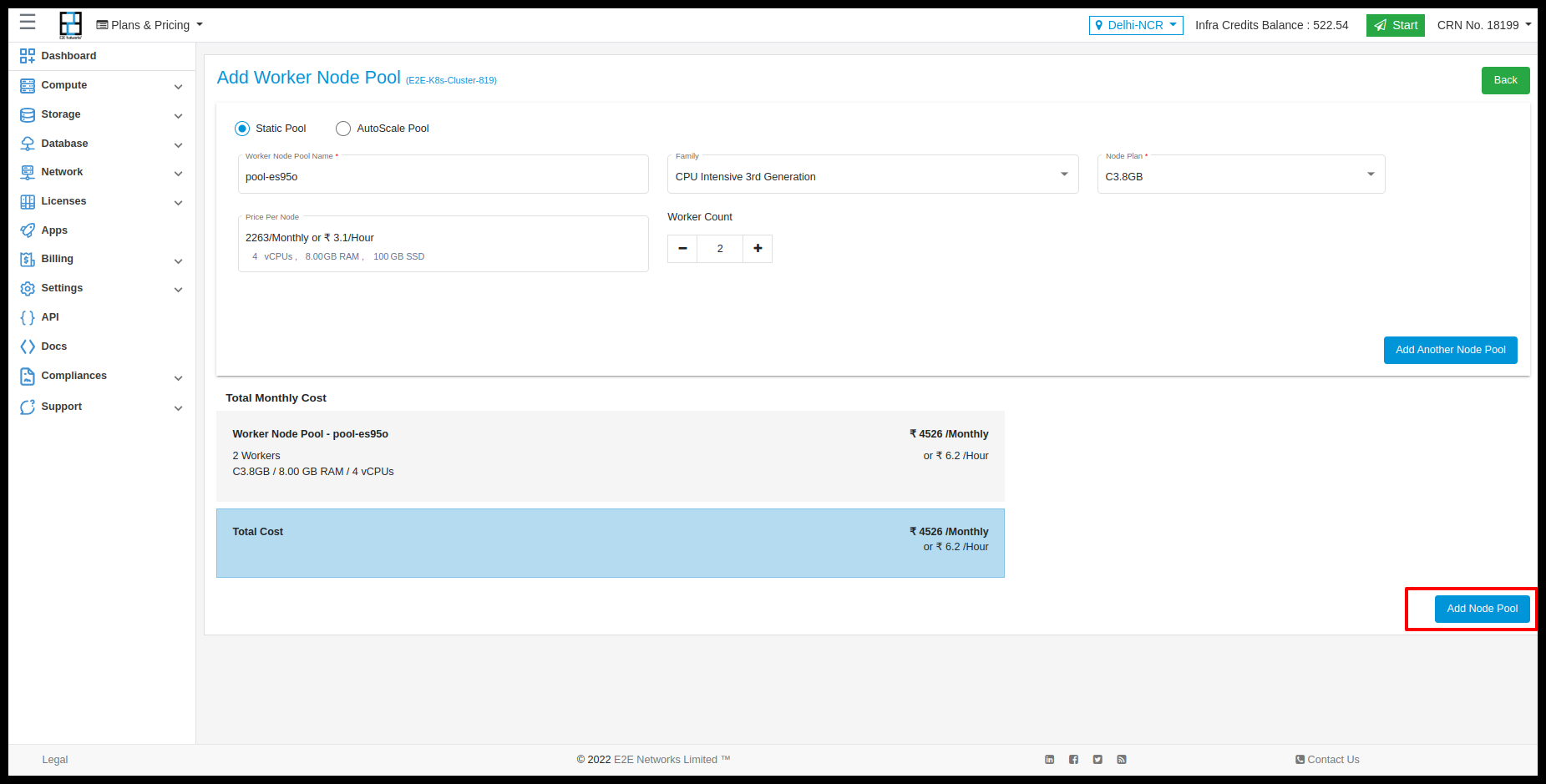The width and height of the screenshot is (1546, 784).
Task: Click the Settings gear icon
Action: [x=28, y=288]
